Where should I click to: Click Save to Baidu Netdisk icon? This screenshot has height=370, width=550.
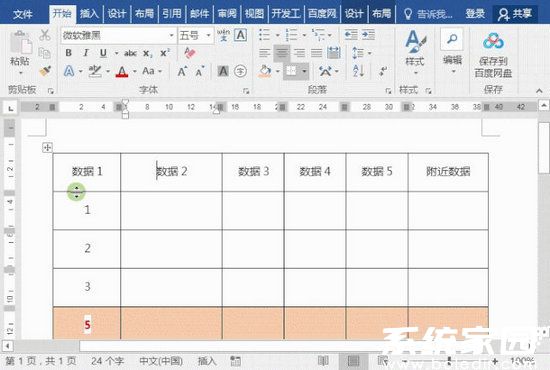pyautogui.click(x=493, y=54)
